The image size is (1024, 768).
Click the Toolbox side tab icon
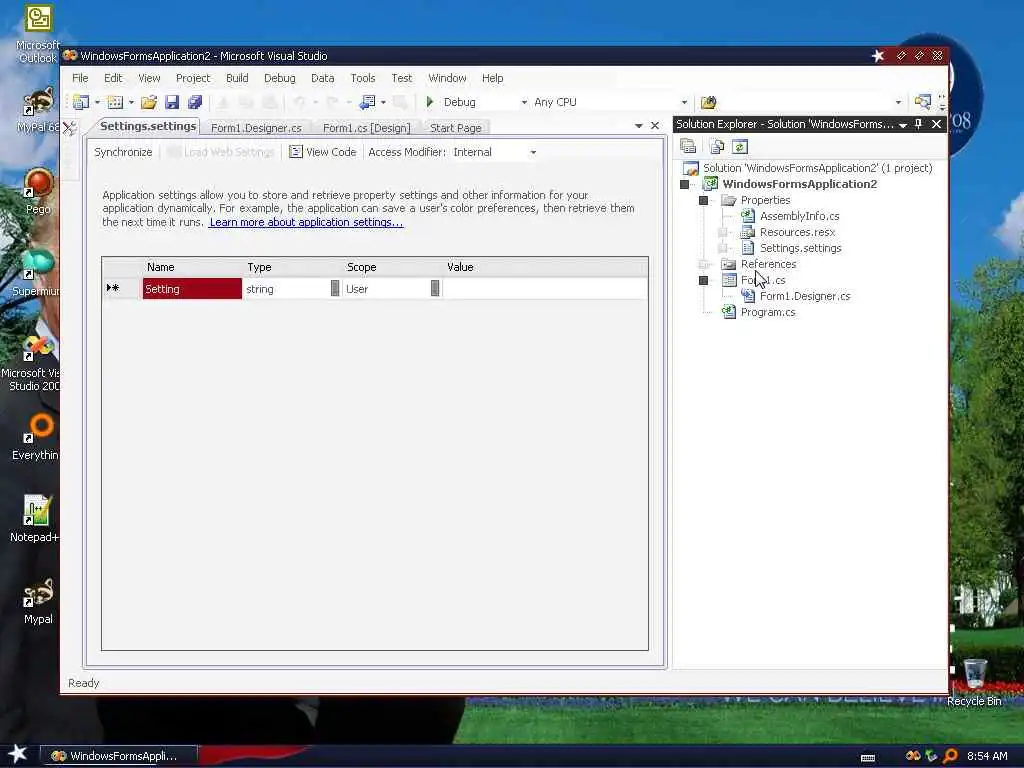(x=69, y=127)
